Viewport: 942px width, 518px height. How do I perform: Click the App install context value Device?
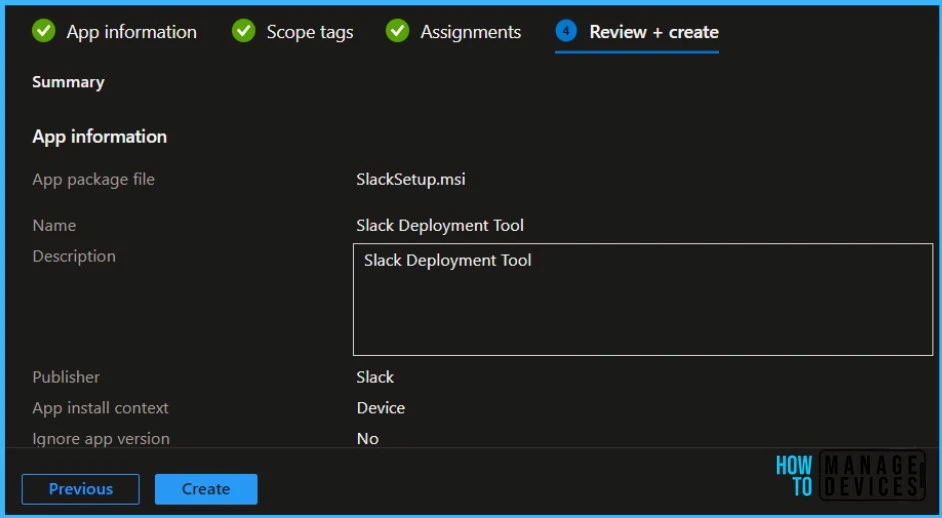(x=380, y=408)
